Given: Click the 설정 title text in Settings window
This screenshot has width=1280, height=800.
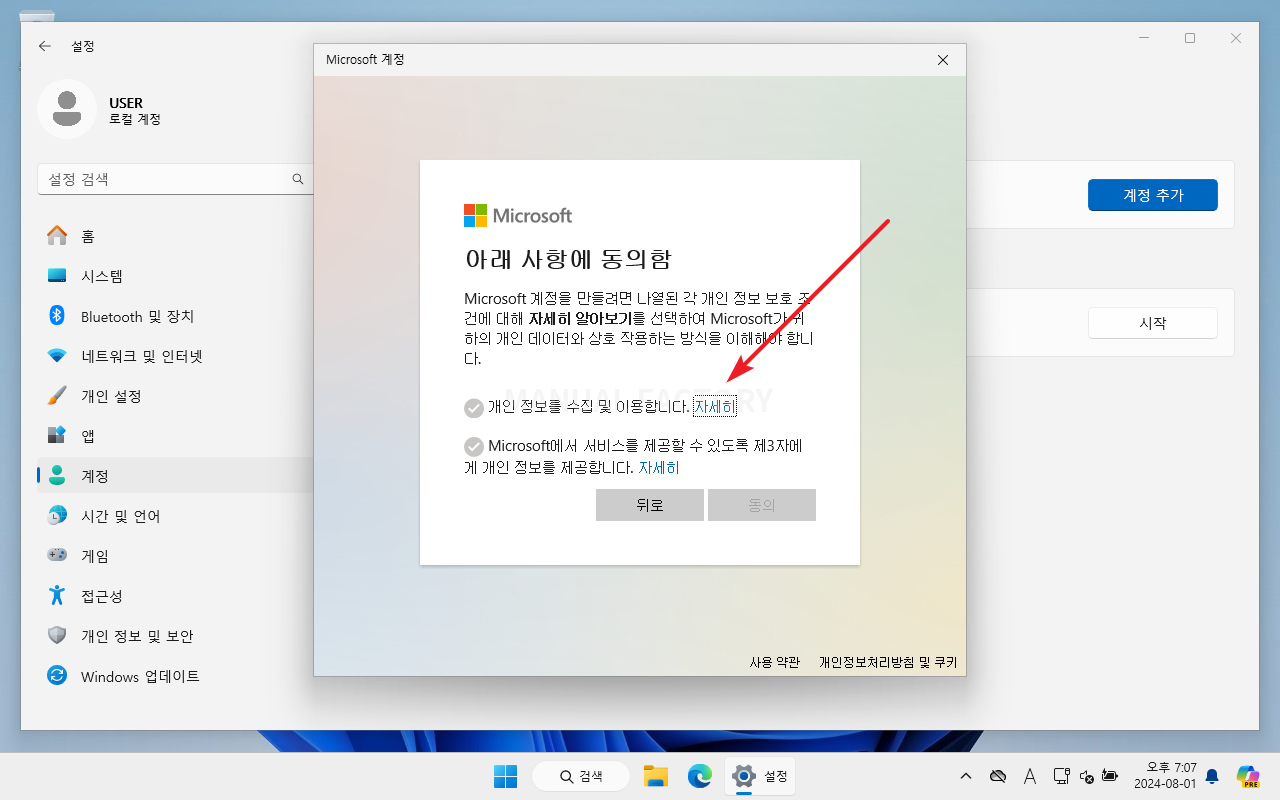Looking at the screenshot, I should coord(83,46).
